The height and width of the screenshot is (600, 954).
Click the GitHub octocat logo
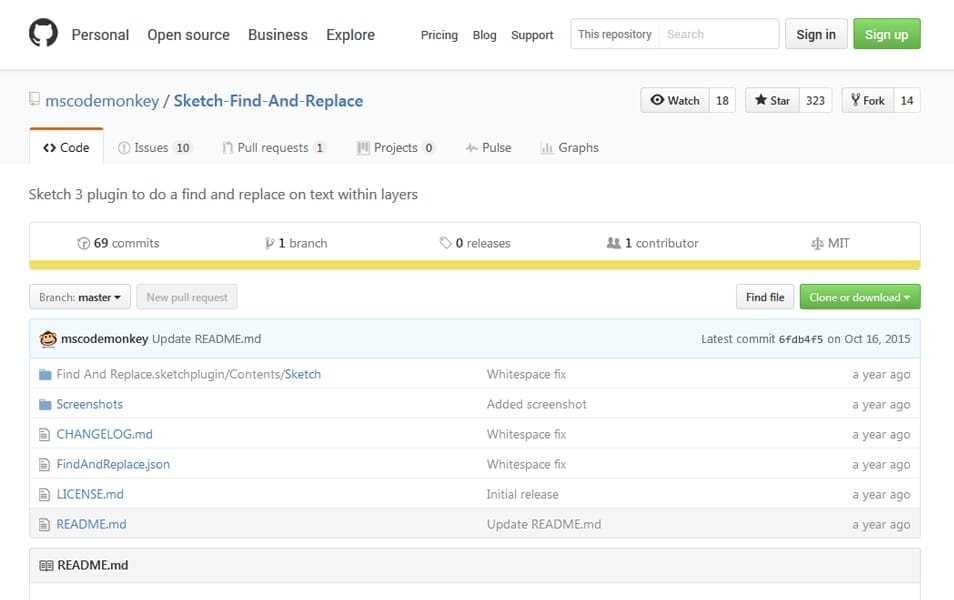41,34
